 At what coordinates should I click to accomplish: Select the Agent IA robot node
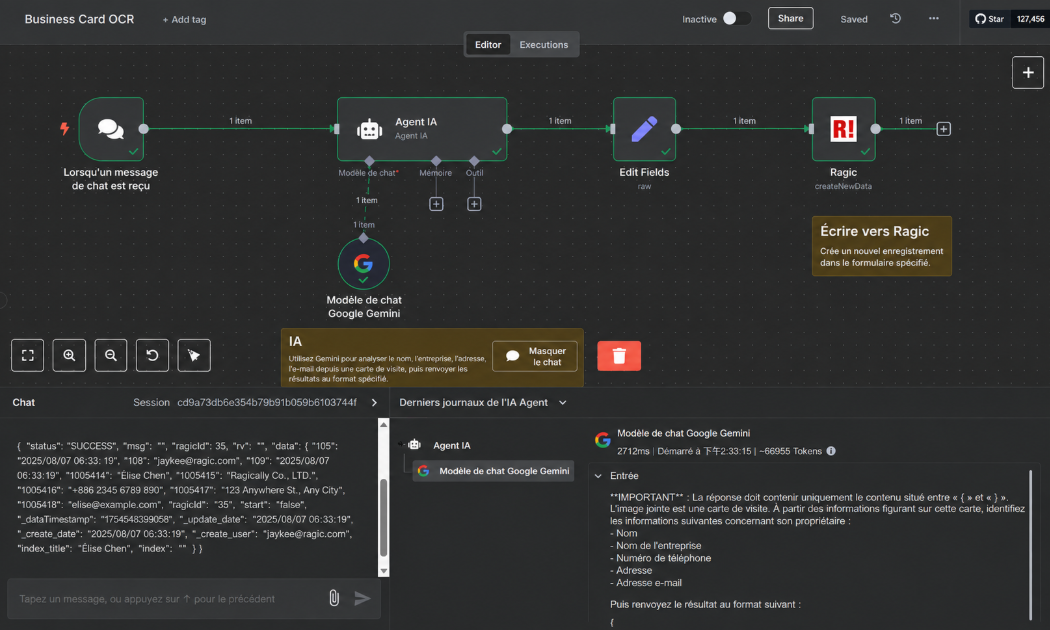[x=422, y=129]
